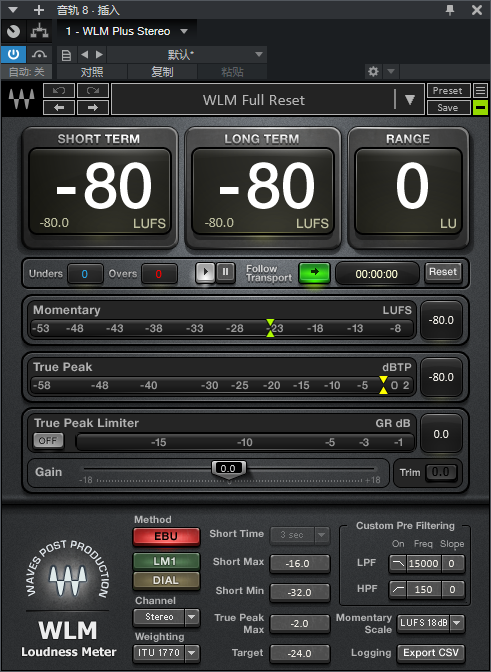
Task: Click the pin window icon
Action: [x=450, y=9]
